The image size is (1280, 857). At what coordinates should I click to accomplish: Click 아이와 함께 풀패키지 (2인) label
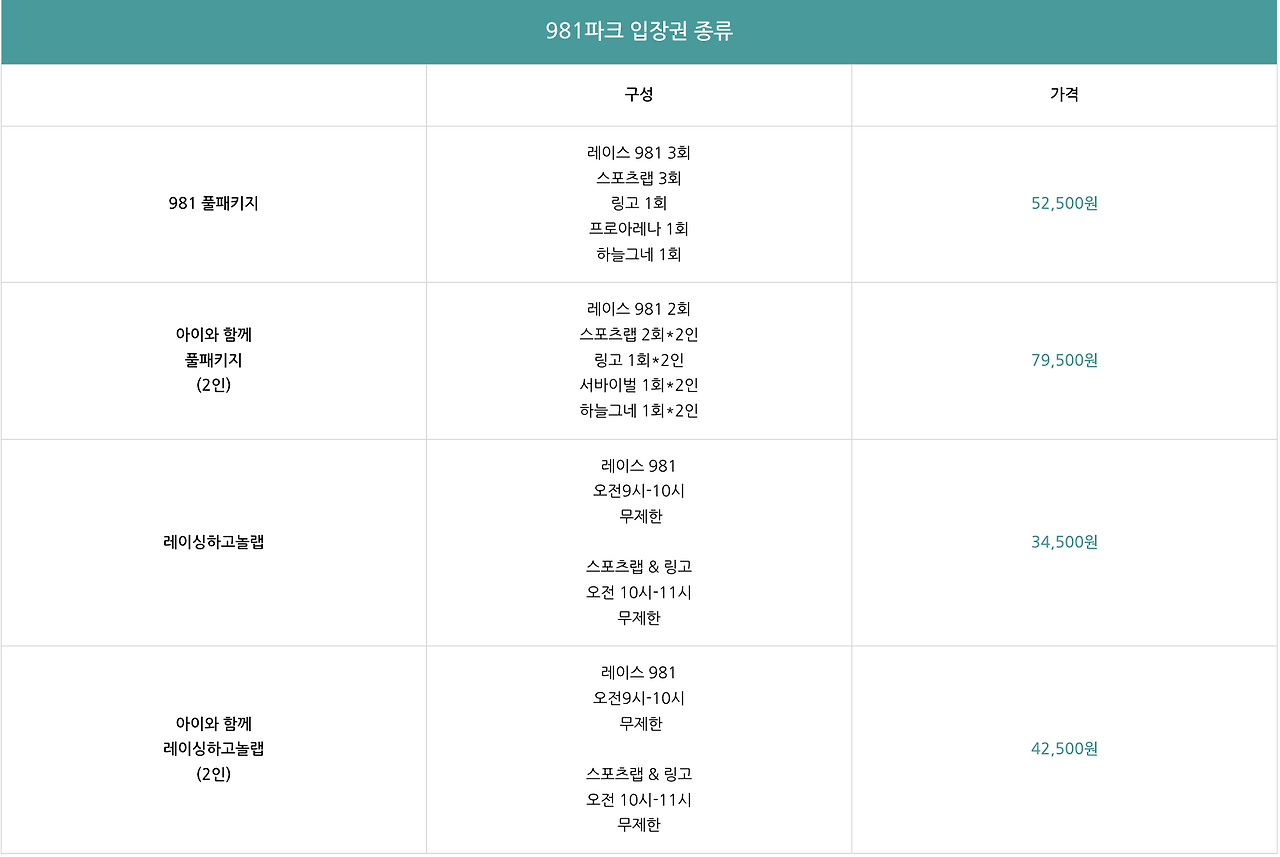coord(214,360)
